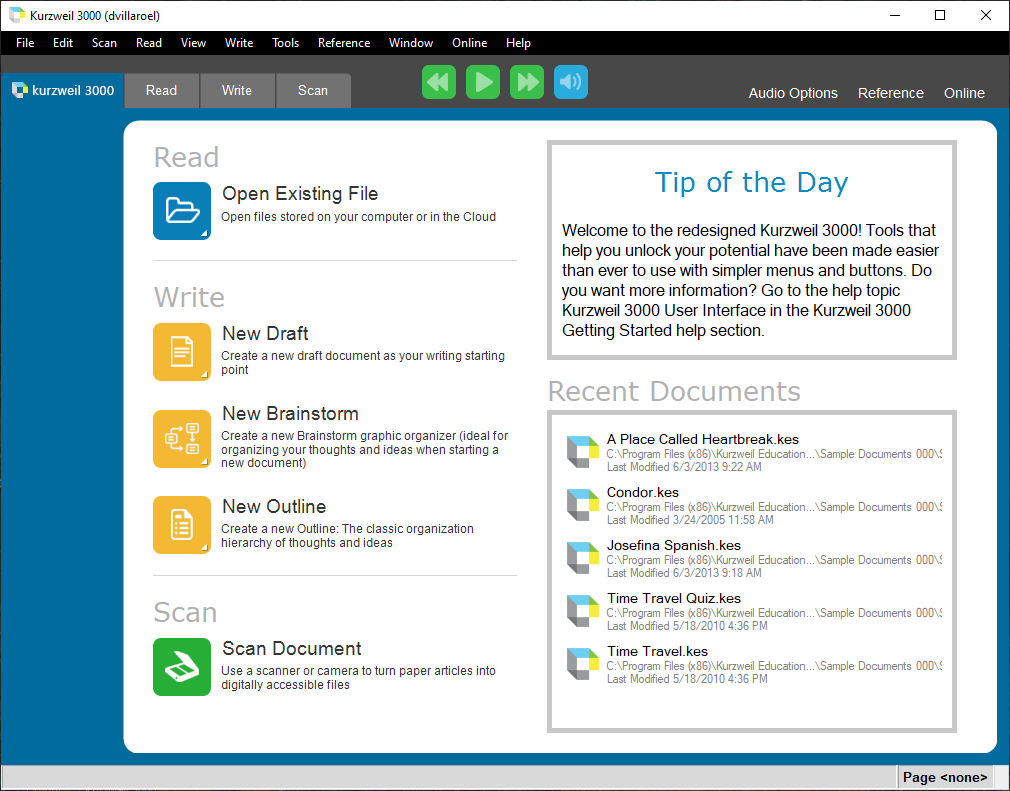Viewport: 1010px width, 791px height.
Task: Click the New Draft document icon
Action: tap(182, 352)
